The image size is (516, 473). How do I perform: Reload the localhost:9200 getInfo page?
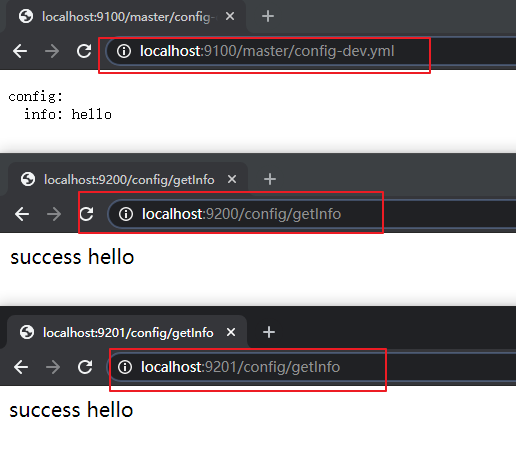[x=86, y=214]
